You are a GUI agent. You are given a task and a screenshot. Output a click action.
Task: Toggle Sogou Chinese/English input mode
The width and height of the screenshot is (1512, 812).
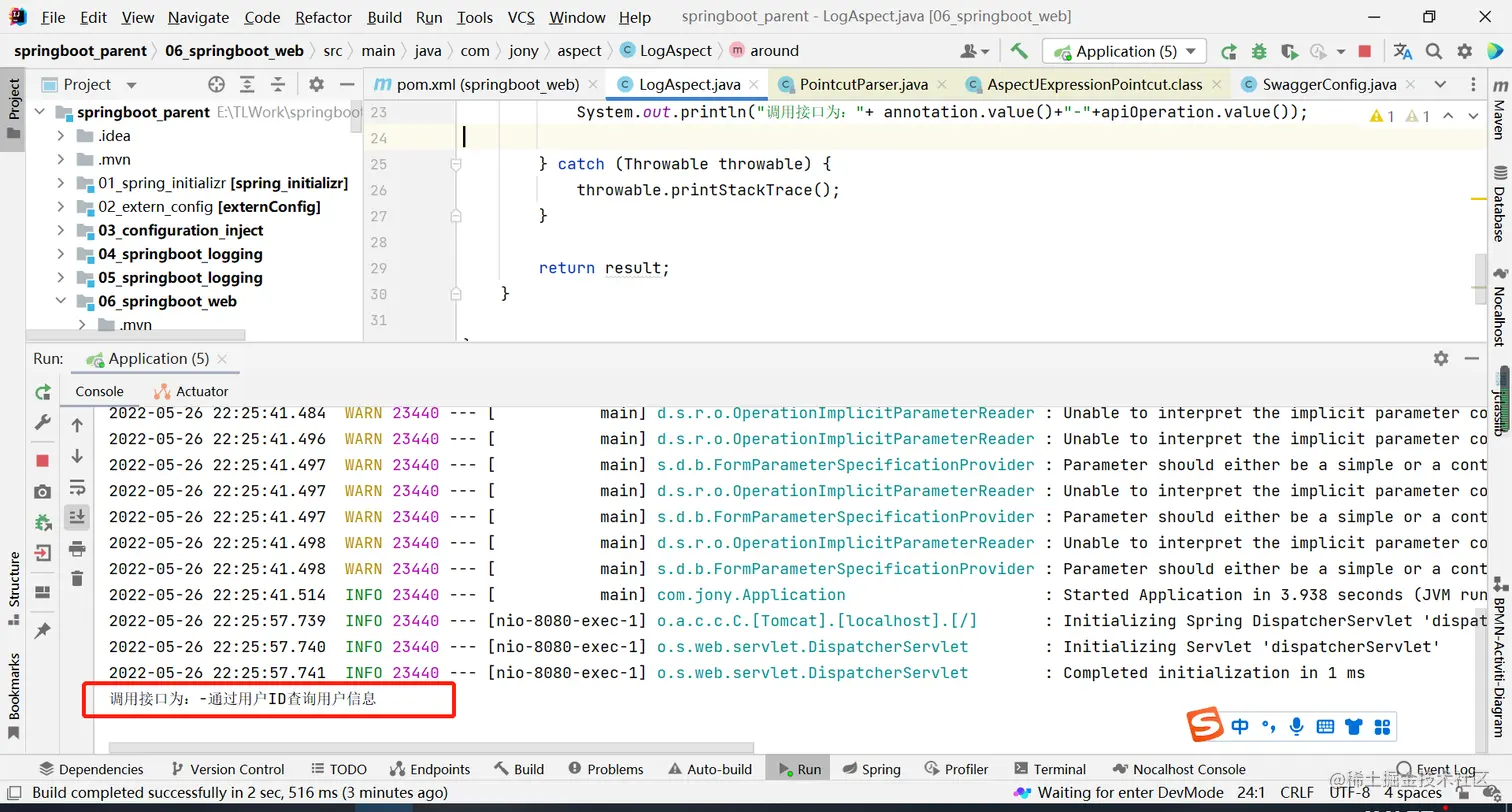click(x=1240, y=727)
